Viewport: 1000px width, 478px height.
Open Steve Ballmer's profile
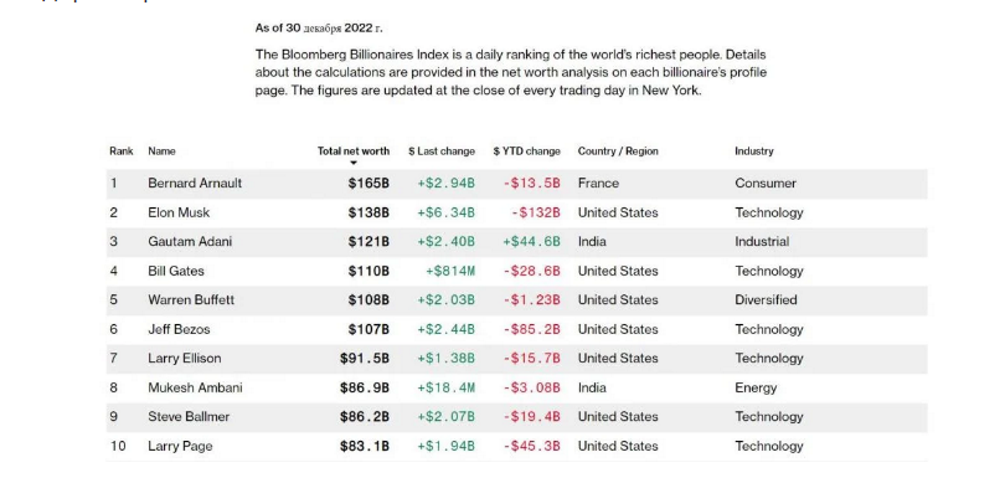(x=189, y=417)
